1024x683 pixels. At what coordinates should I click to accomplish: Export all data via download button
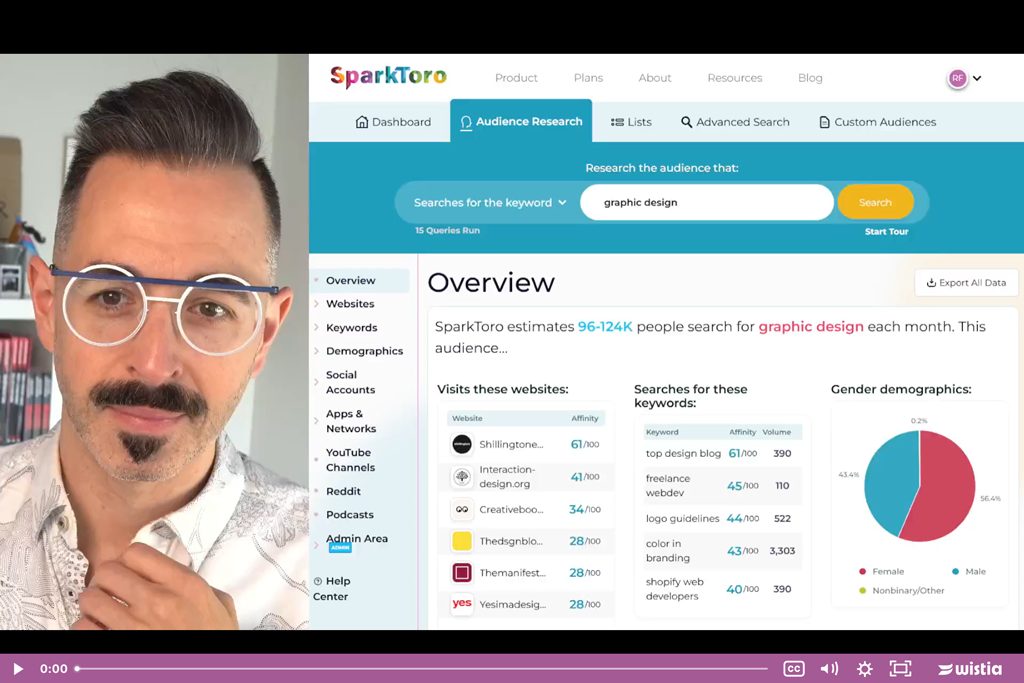tap(966, 283)
